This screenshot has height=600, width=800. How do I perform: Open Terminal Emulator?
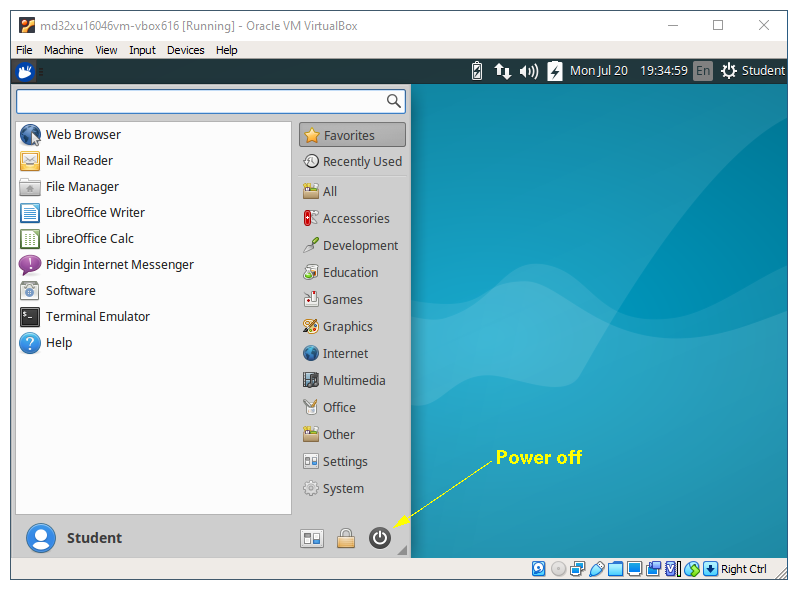[97, 317]
